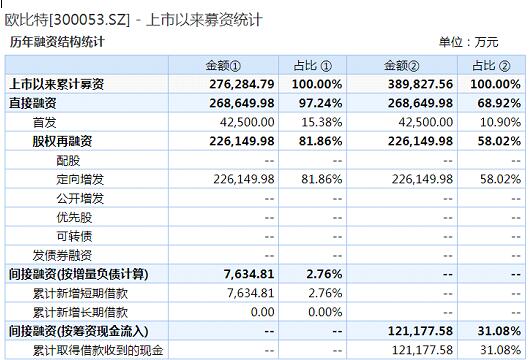
Task: Click the 金额② column header
Action: (402, 65)
